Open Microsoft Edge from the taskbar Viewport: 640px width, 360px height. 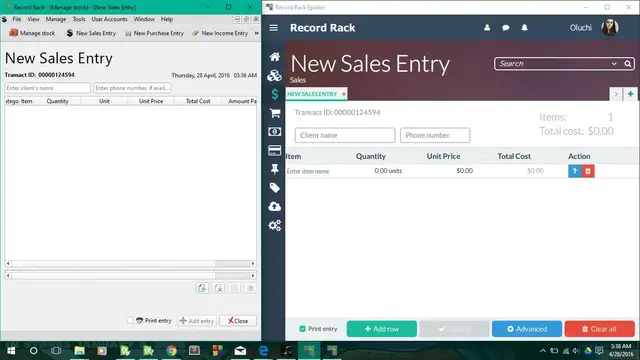pyautogui.click(x=264, y=351)
